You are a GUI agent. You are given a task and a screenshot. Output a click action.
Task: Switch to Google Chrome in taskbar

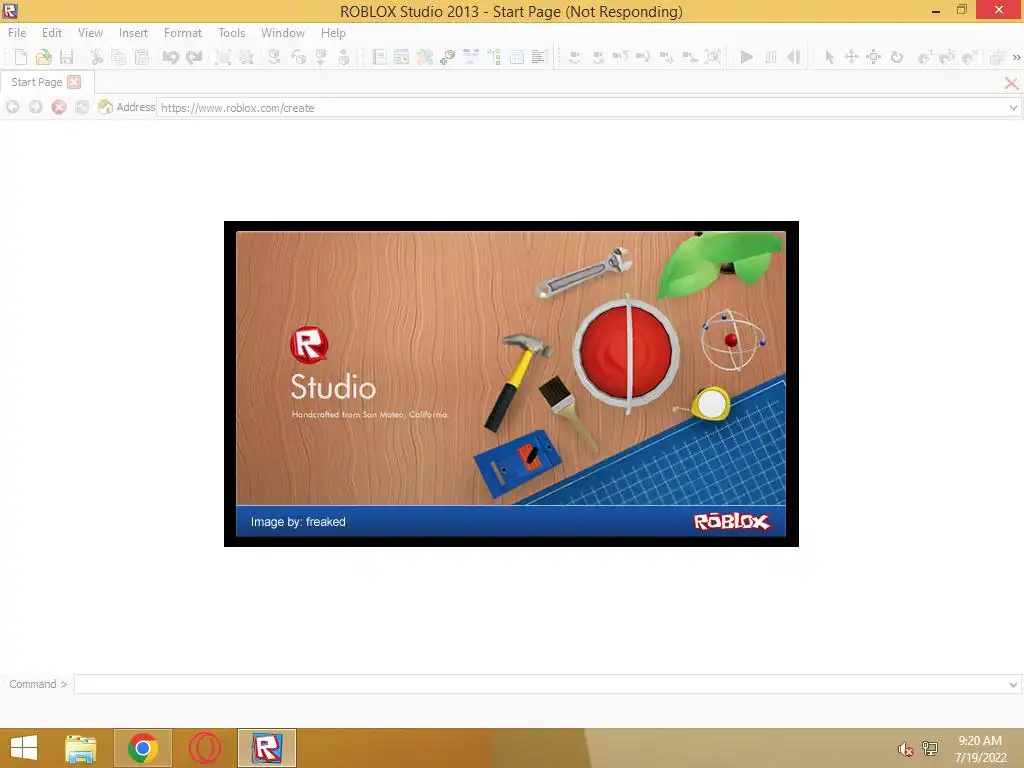(x=143, y=748)
